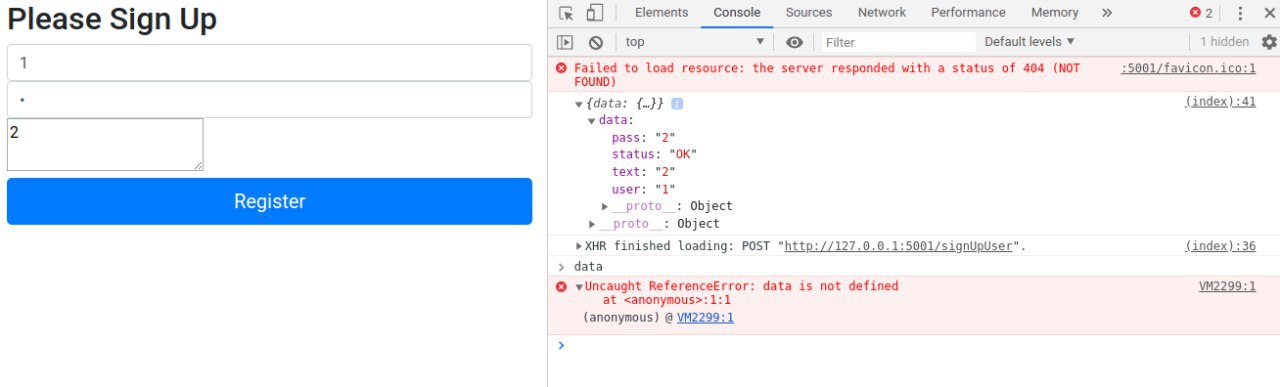Open the (index):36 source link
Screen dimensions: 1280x387
coord(1220,245)
